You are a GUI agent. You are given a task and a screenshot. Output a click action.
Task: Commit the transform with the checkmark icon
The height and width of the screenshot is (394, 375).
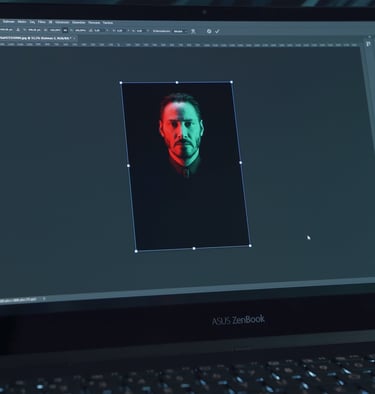coord(217,31)
